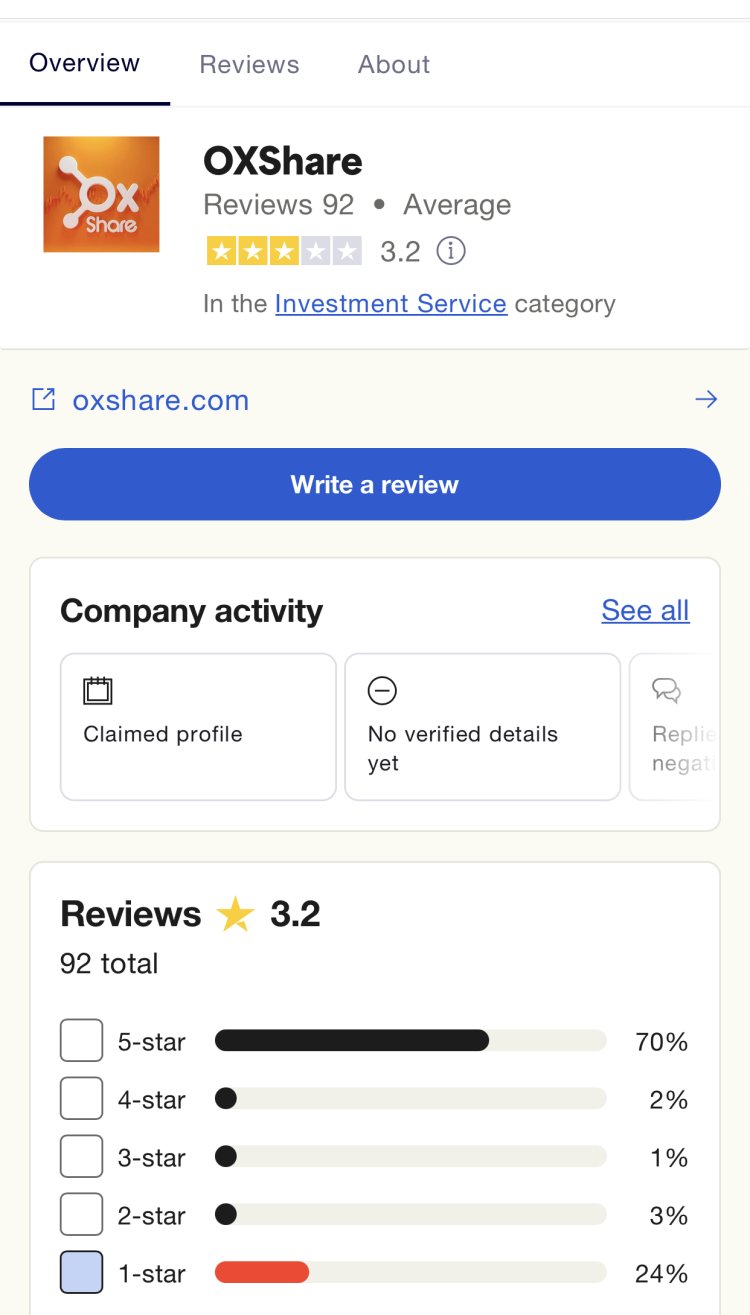Click the info icon beside the 3.2 rating

click(x=451, y=251)
